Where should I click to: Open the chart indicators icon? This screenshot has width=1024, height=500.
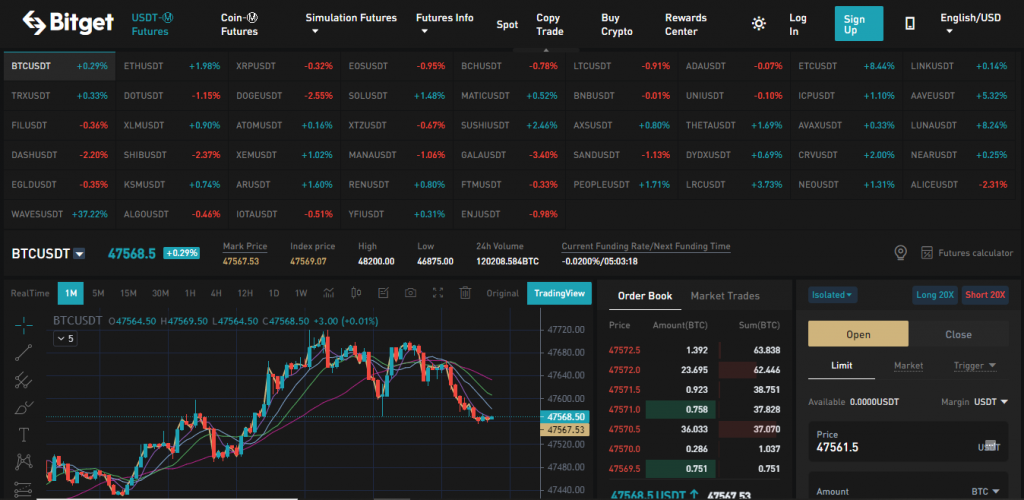pyautogui.click(x=328, y=293)
